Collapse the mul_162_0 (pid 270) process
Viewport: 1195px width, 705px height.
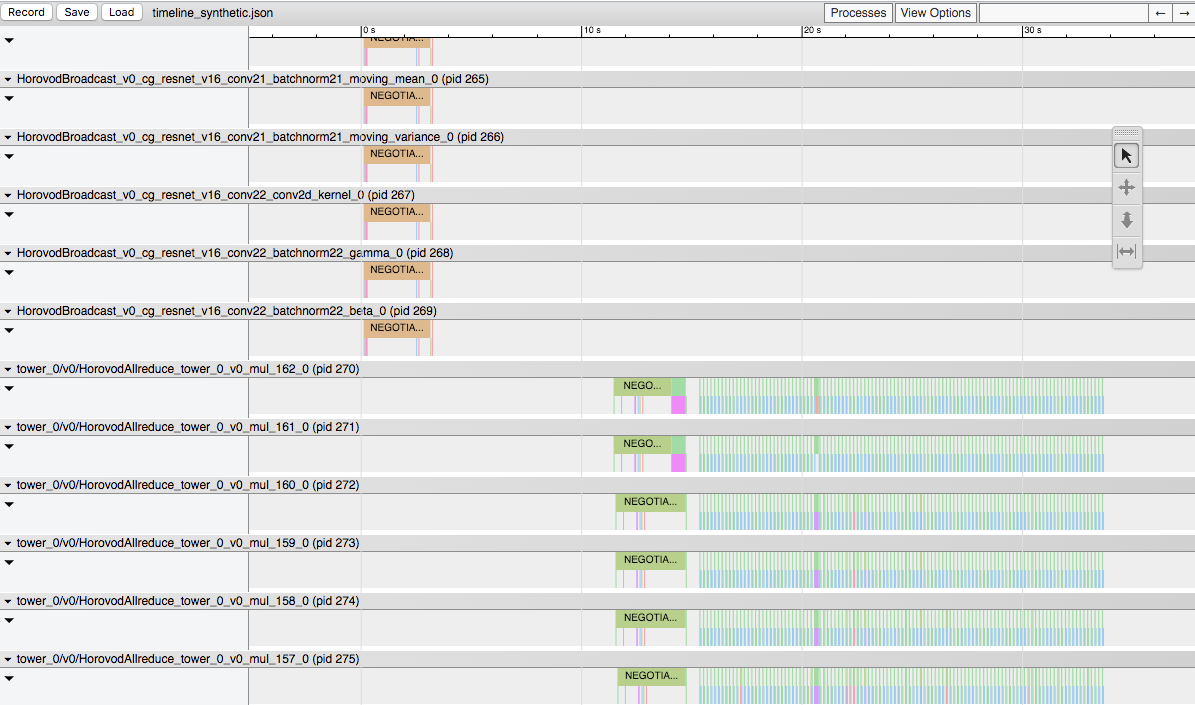[8, 369]
